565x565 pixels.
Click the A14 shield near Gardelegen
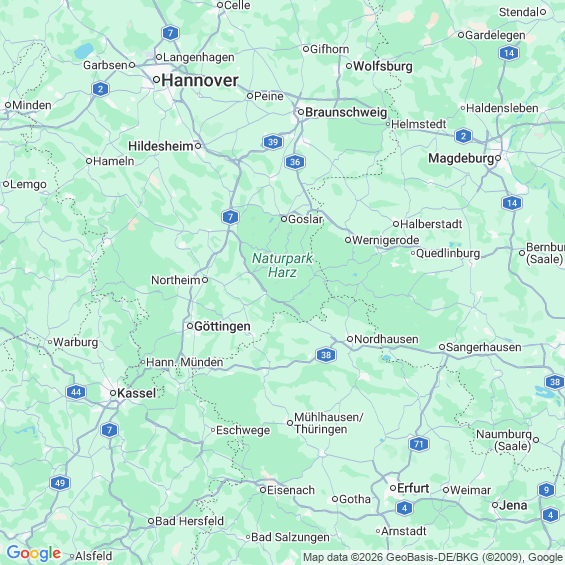point(509,53)
